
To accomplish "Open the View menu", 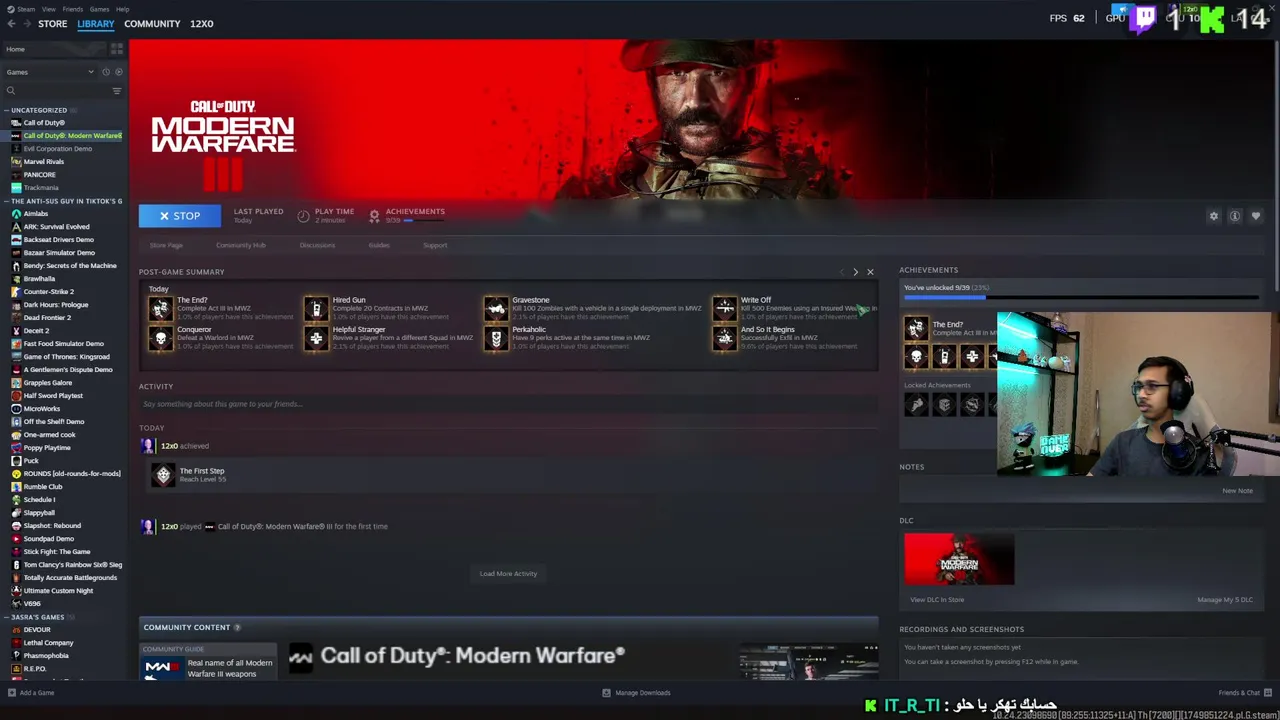I will point(48,9).
